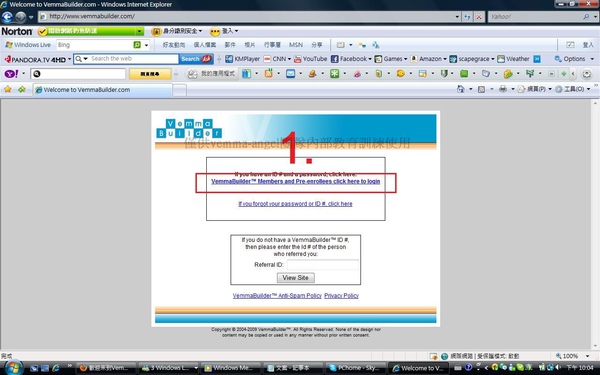Click the Windows Live toolbar button
This screenshot has width=600, height=375.
tap(28, 45)
